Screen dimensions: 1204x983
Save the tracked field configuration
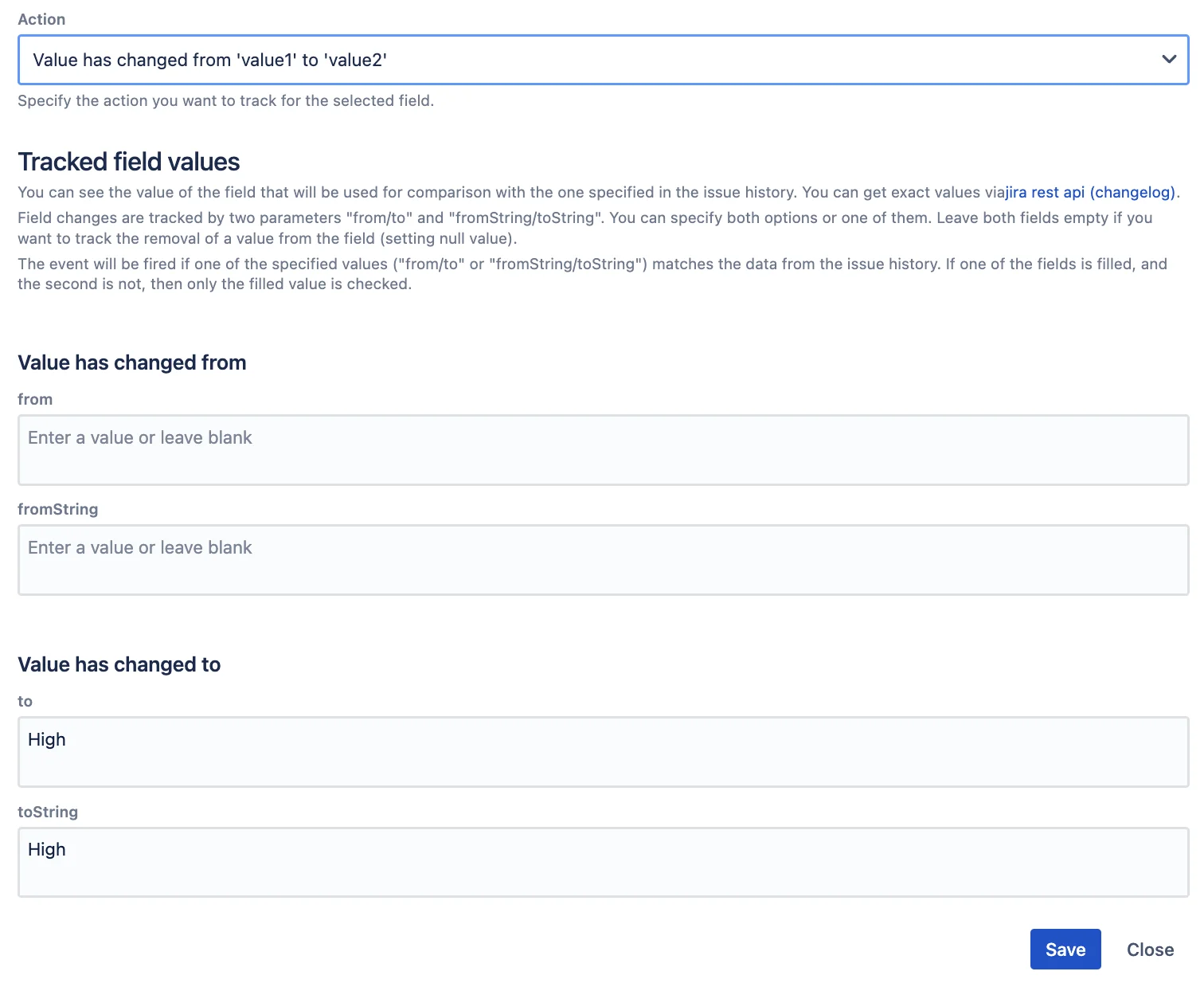(x=1065, y=950)
